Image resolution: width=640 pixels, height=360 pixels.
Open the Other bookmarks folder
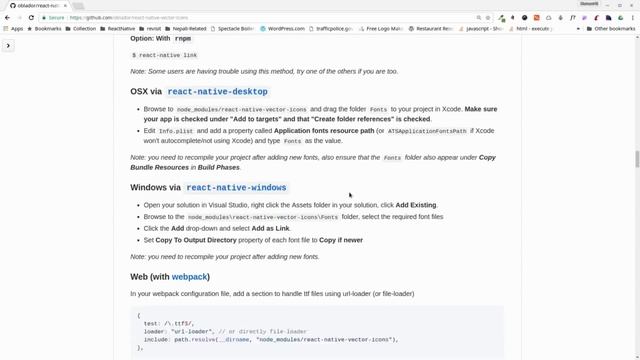tap(611, 29)
